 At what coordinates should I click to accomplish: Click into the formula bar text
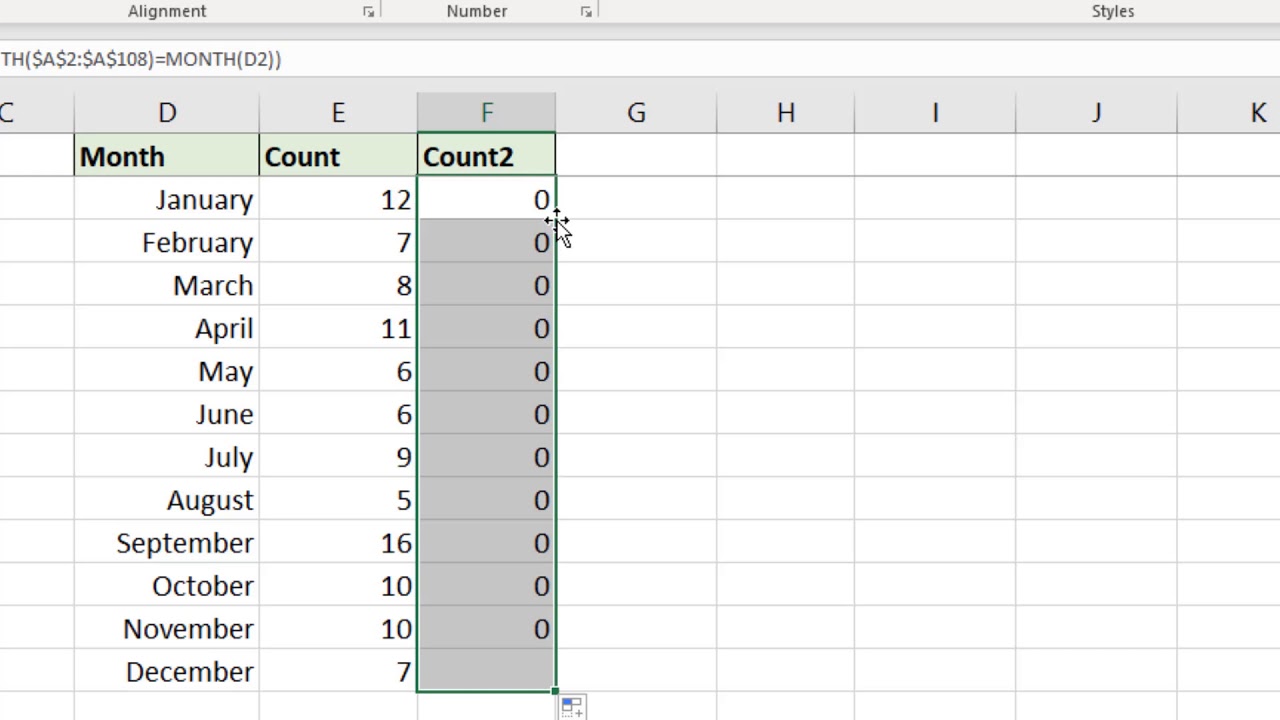[141, 59]
